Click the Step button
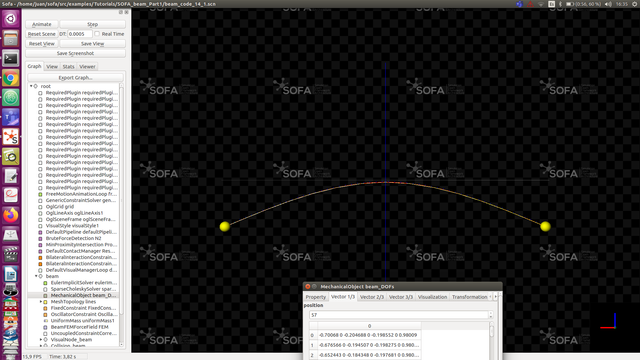 click(92, 24)
